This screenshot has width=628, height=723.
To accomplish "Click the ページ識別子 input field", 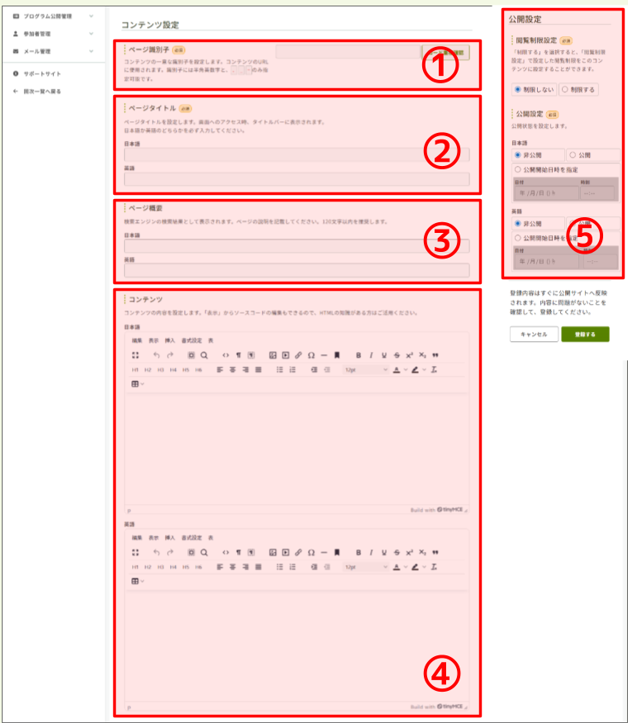I will [x=348, y=52].
